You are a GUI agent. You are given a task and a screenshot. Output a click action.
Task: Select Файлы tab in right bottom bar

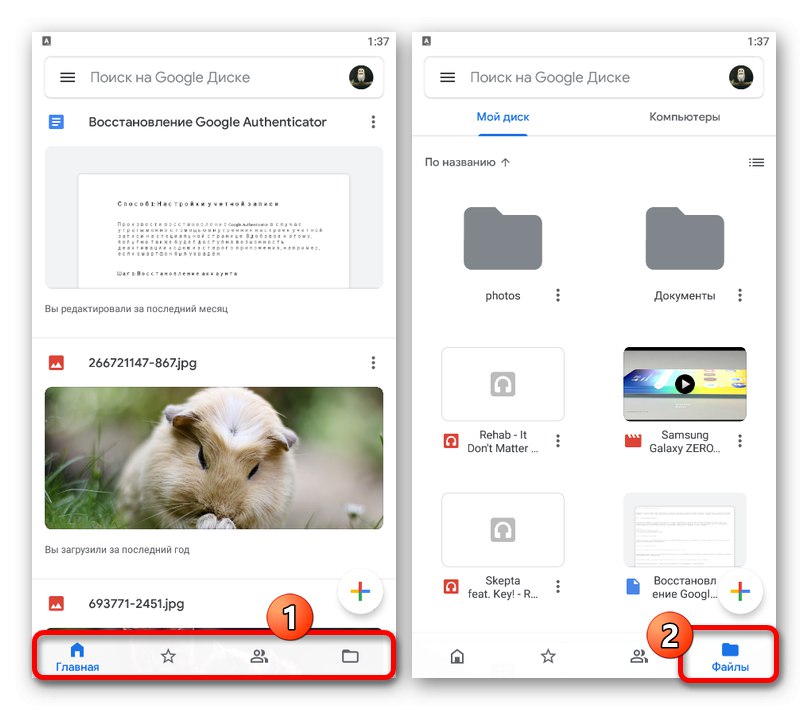[x=730, y=657]
